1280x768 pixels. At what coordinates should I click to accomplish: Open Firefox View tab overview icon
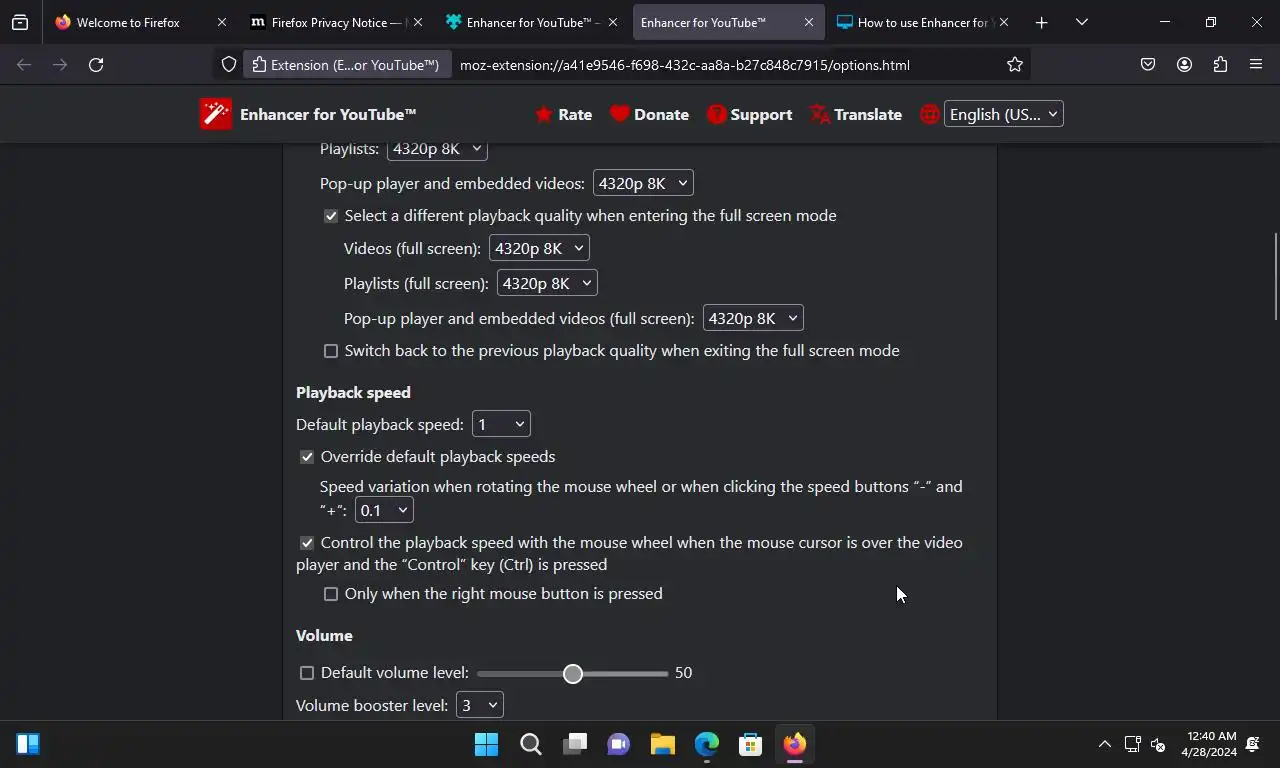tap(20, 22)
